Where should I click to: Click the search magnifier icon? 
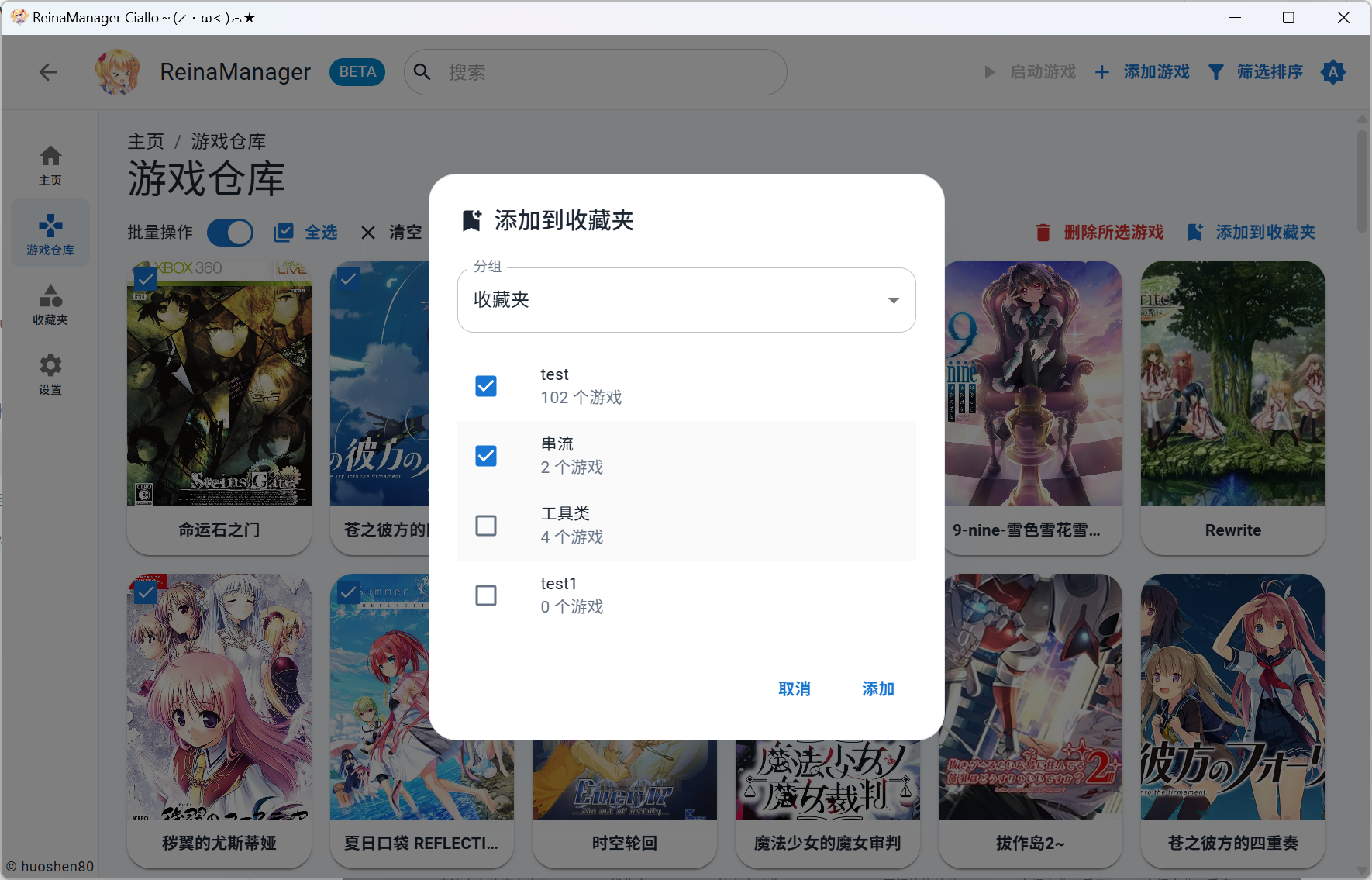[422, 72]
